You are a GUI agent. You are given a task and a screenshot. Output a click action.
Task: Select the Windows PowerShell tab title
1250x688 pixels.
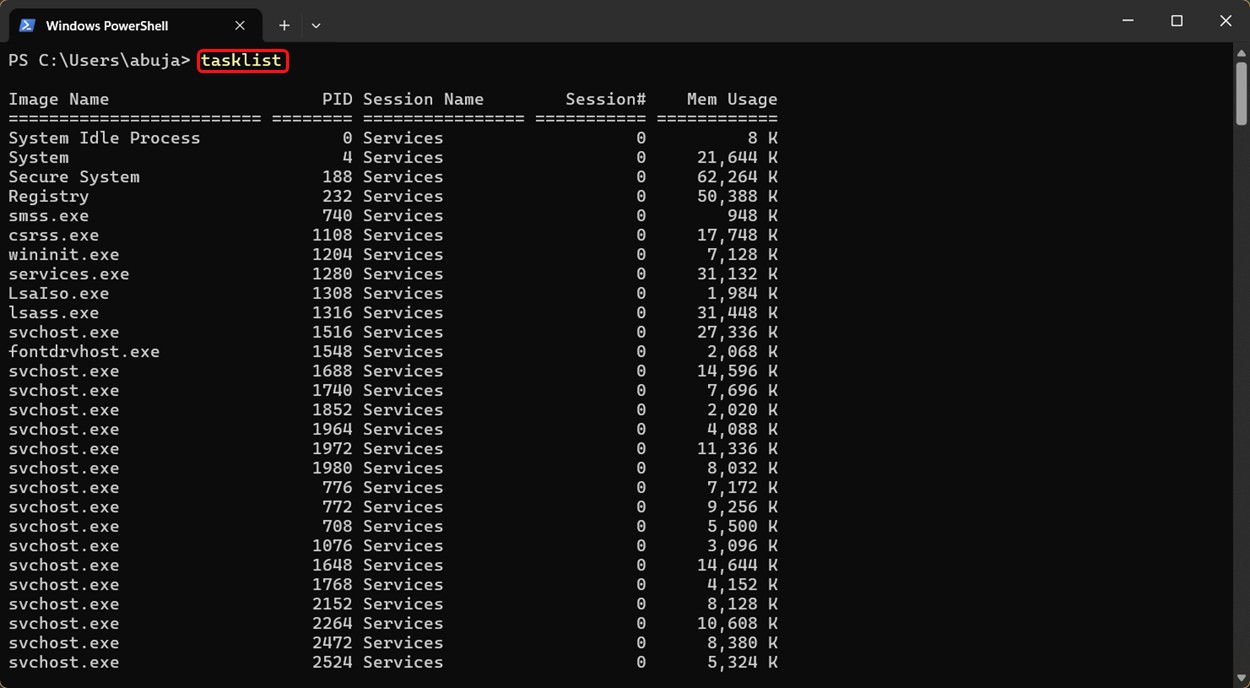coord(107,25)
